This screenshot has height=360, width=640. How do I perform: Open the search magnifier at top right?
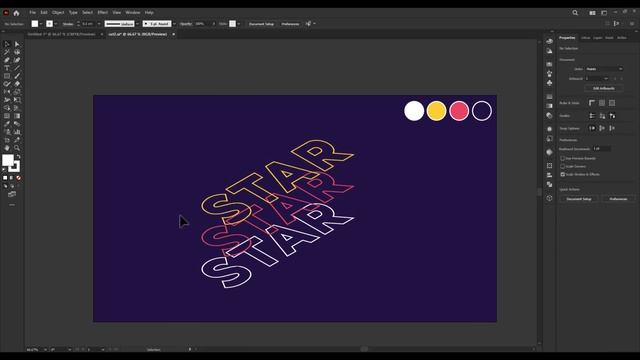tap(575, 13)
